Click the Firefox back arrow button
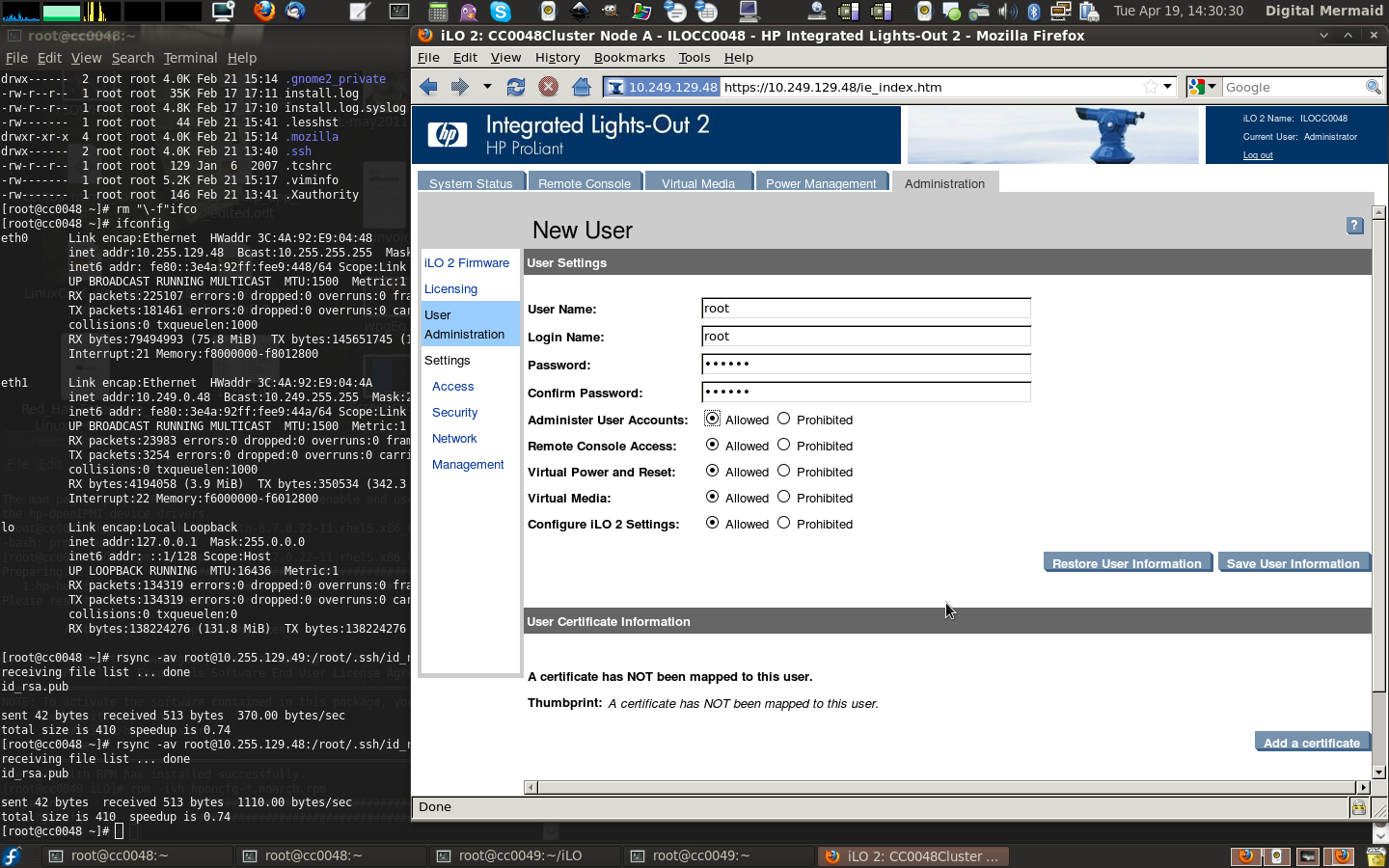This screenshot has height=868, width=1389. (x=429, y=87)
